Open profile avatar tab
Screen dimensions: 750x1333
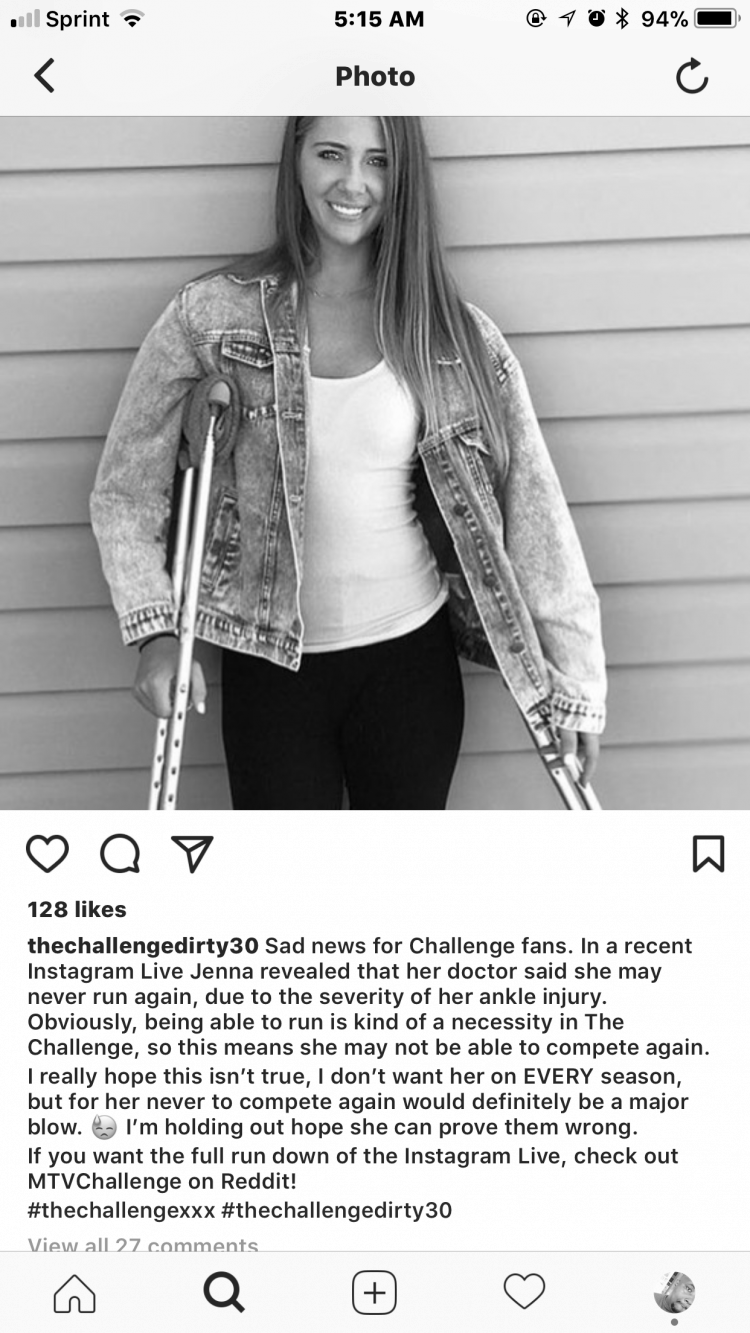coord(674,1292)
